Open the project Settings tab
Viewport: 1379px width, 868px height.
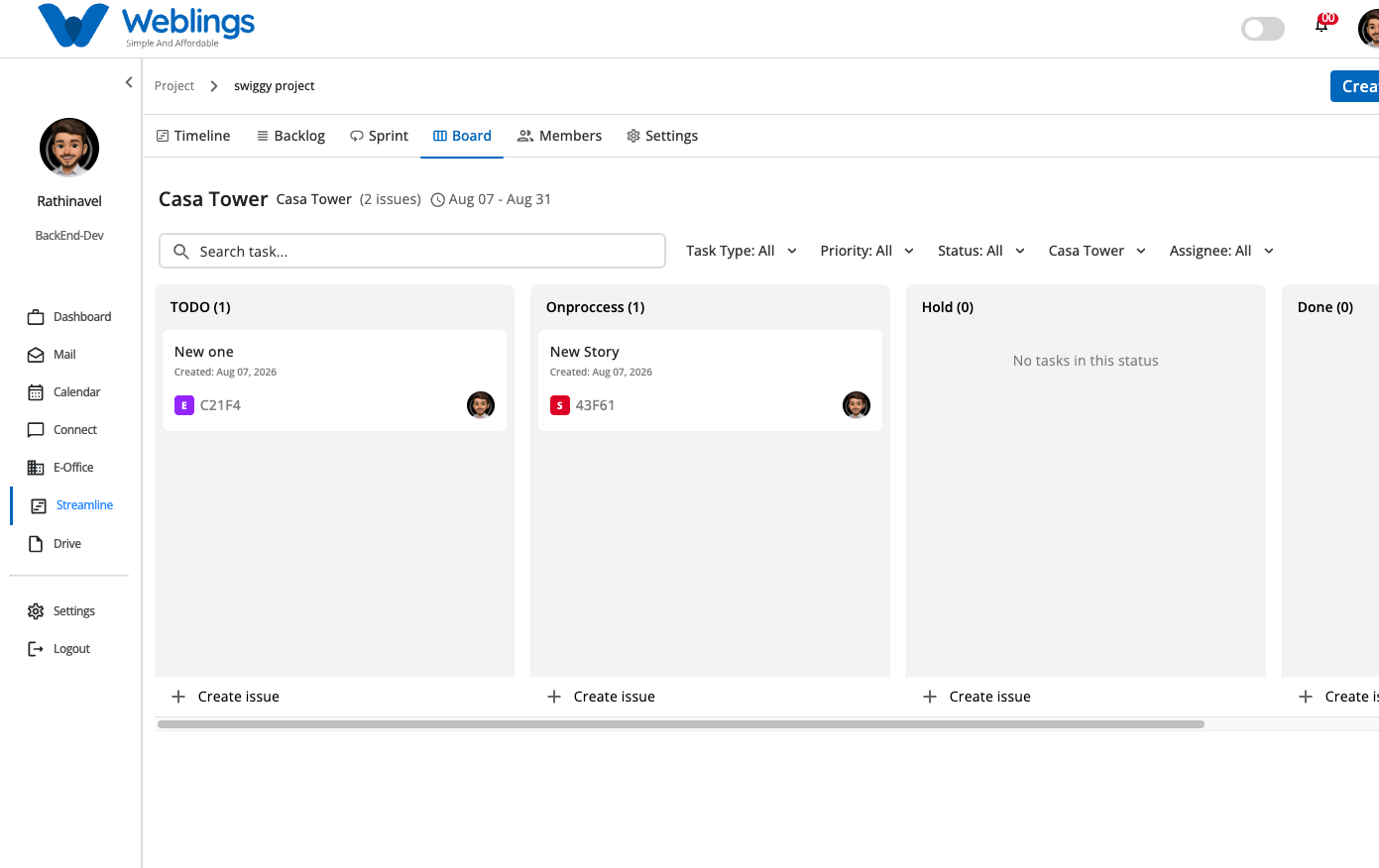pyautogui.click(x=662, y=136)
